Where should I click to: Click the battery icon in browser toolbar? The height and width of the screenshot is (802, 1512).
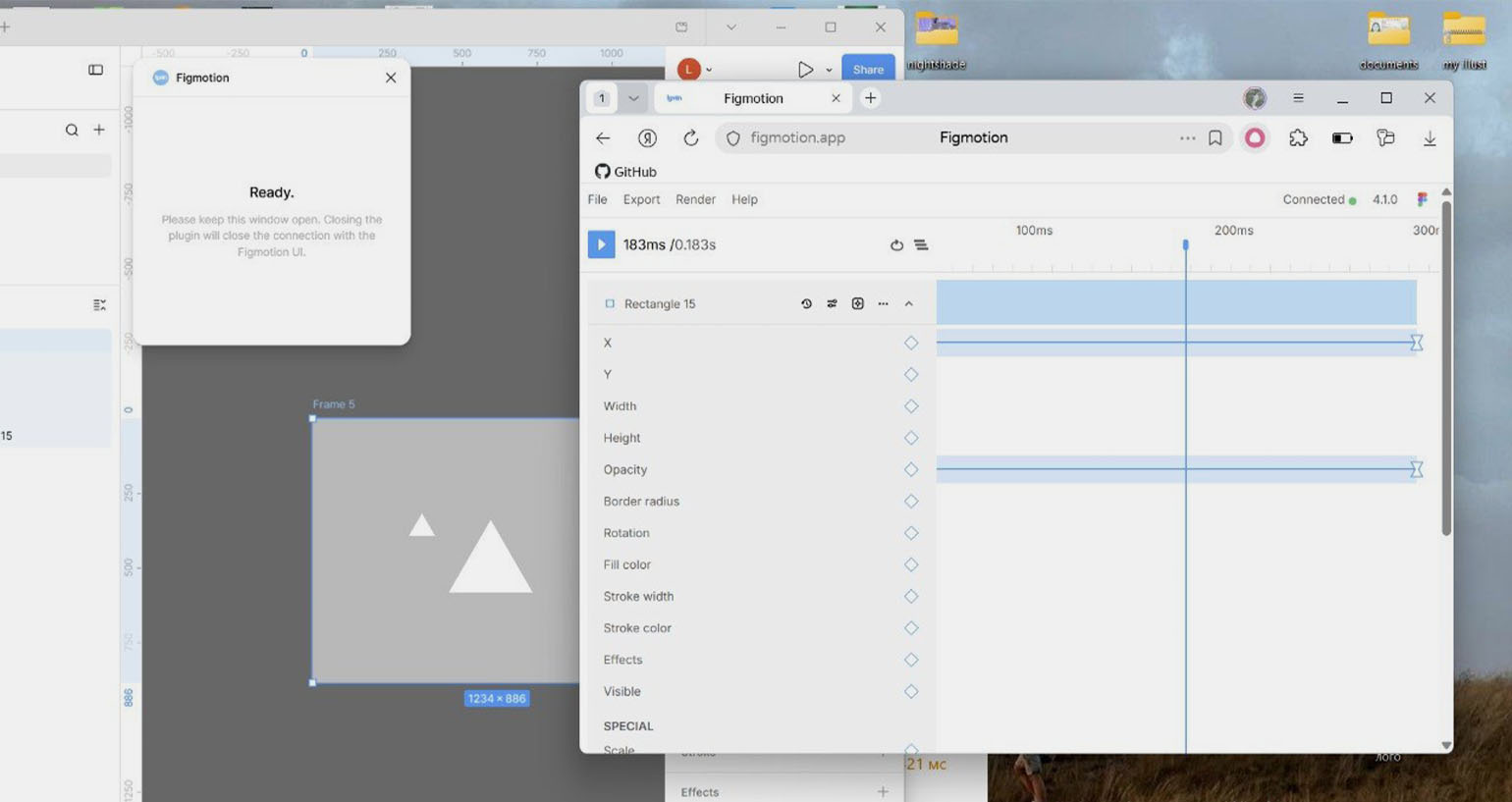[1342, 138]
